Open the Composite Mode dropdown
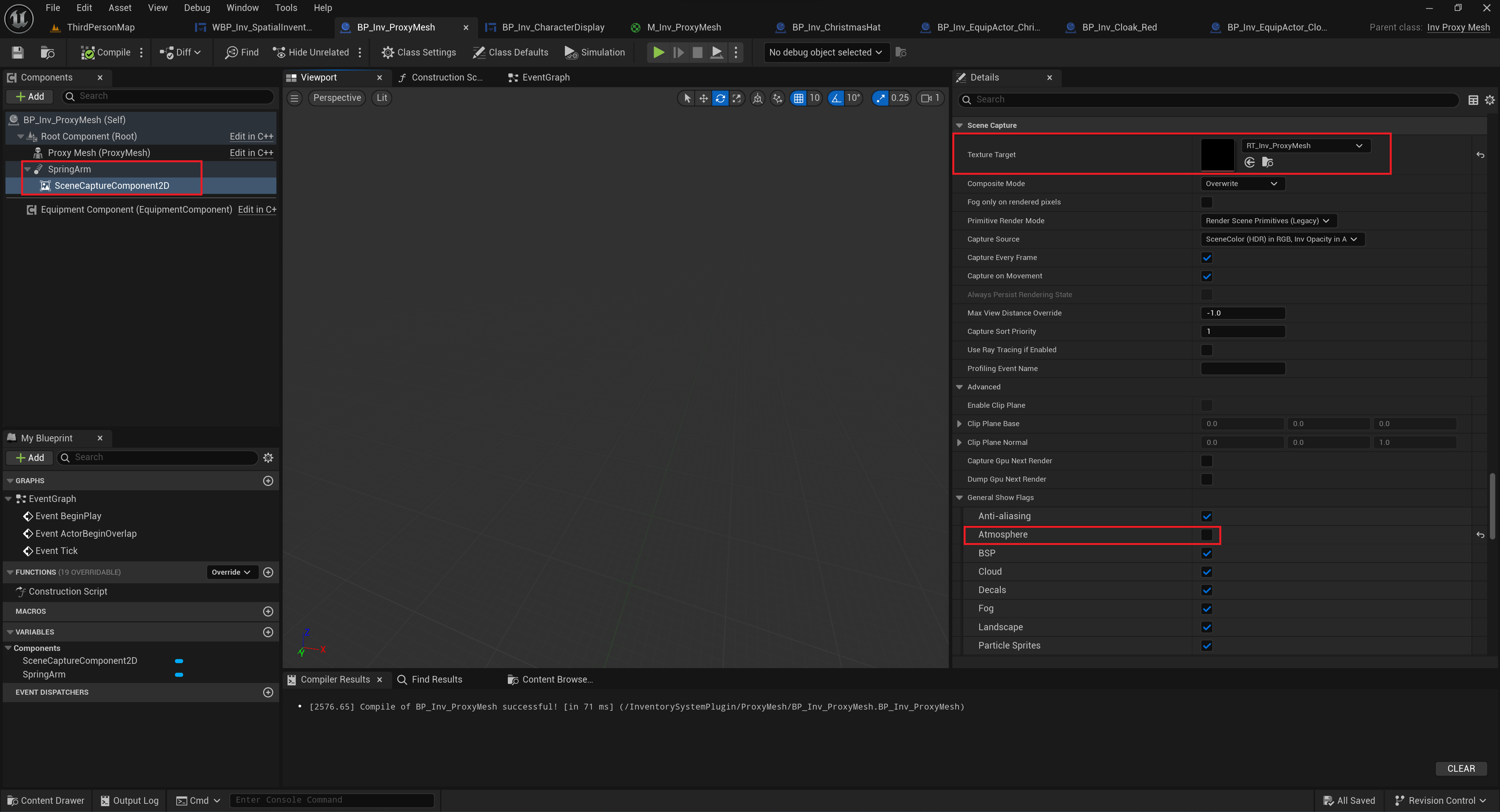The width and height of the screenshot is (1500, 812). tap(1242, 183)
